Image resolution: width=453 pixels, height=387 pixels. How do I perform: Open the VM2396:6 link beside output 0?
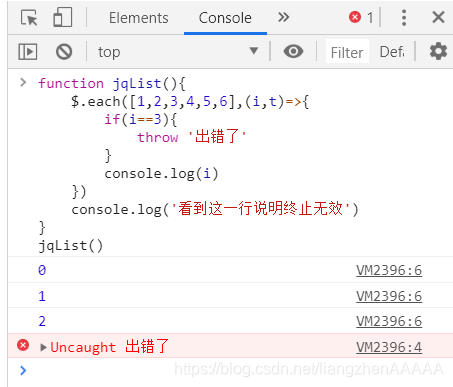click(x=389, y=270)
